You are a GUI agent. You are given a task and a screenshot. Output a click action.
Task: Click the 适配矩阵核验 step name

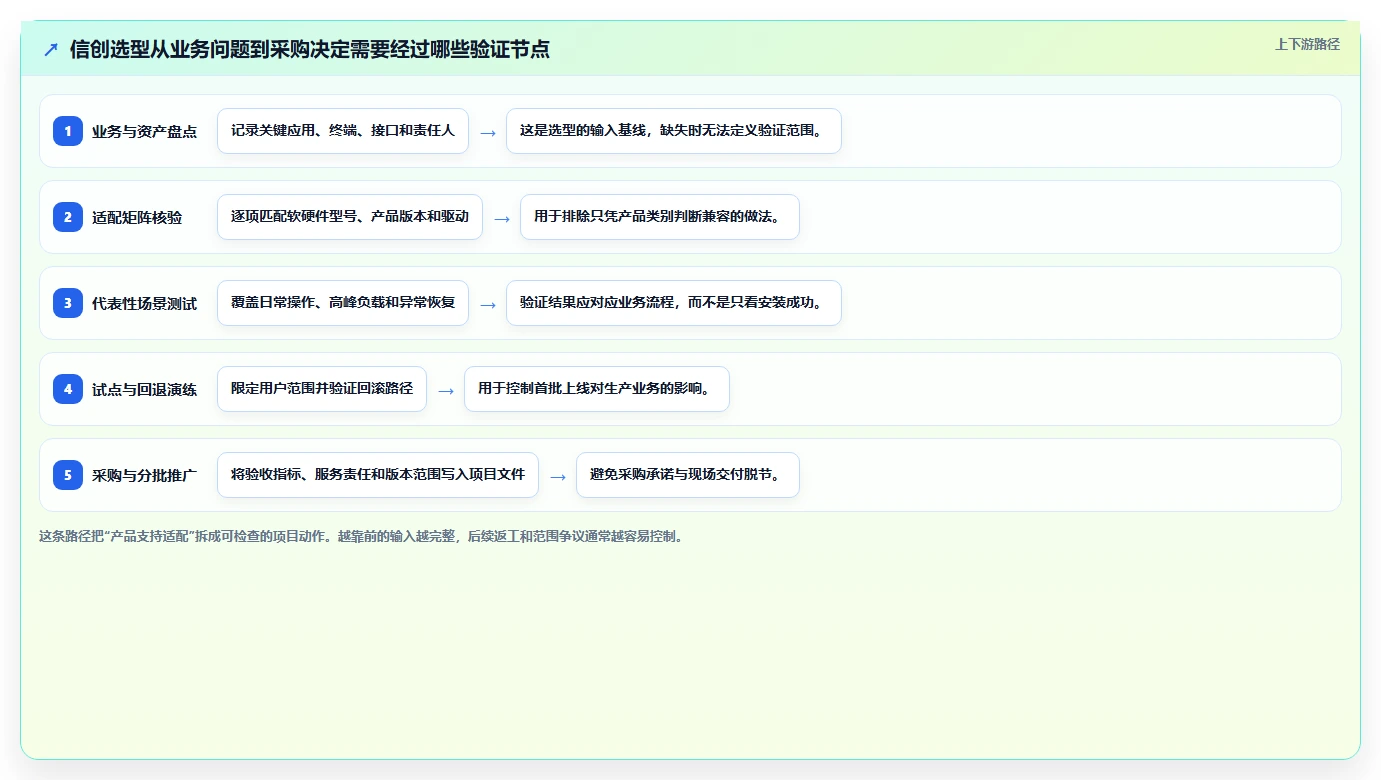[x=137, y=217]
